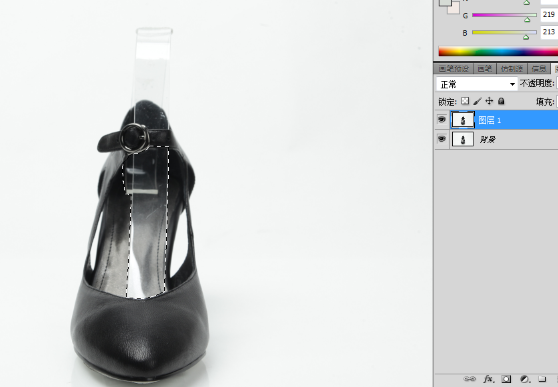Add a layer mask

(x=506, y=379)
